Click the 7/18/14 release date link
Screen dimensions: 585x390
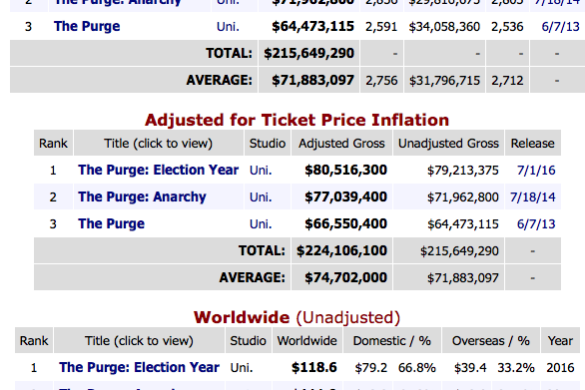click(x=533, y=197)
